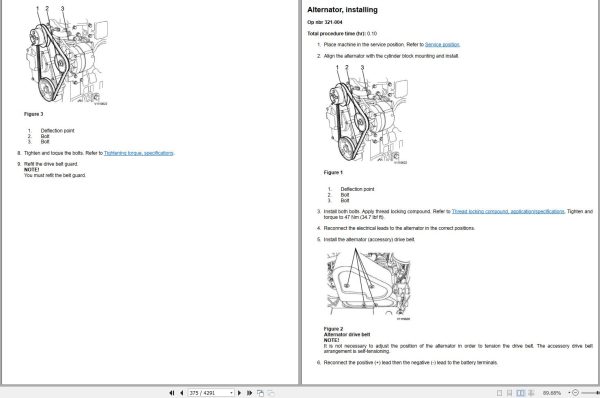Image resolution: width=600 pixels, height=398 pixels.
Task: Click the zoom slider track
Action: coord(590,393)
